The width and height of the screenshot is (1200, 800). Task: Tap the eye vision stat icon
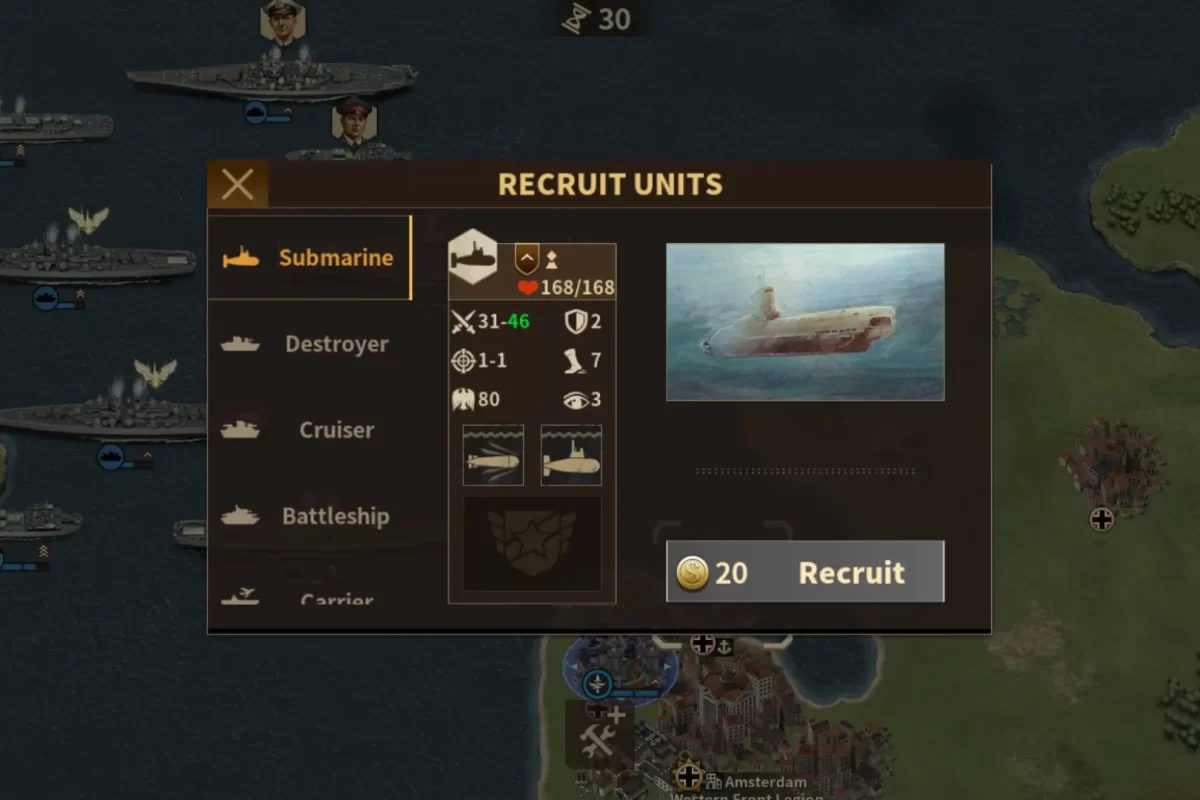[x=575, y=400]
